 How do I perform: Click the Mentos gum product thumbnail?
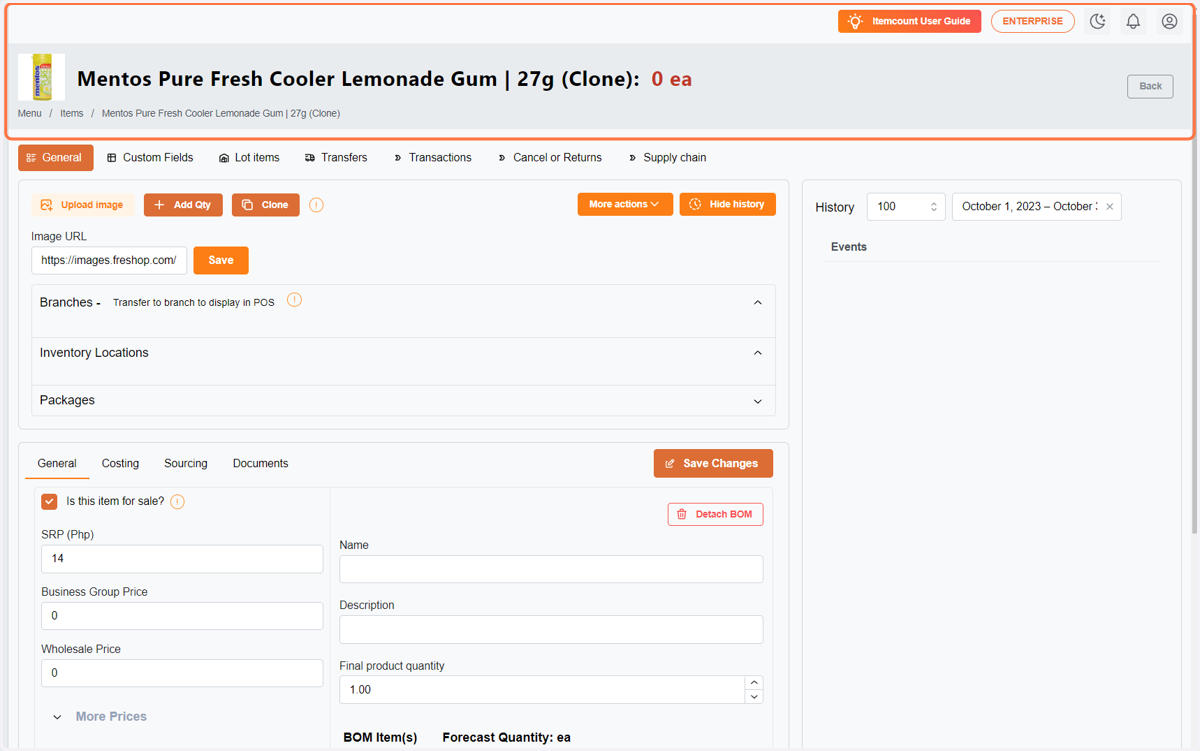(x=42, y=78)
